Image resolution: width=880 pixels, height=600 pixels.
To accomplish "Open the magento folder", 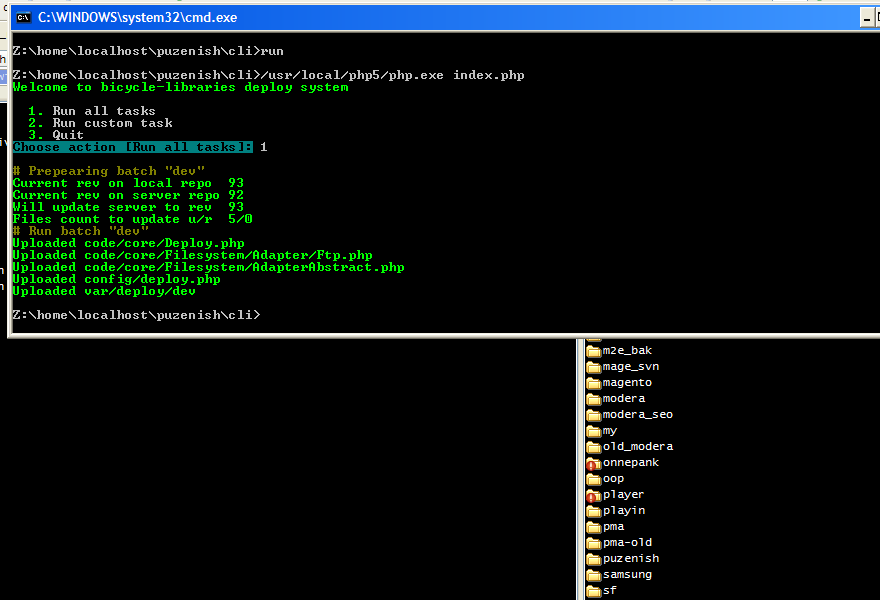I will [626, 382].
